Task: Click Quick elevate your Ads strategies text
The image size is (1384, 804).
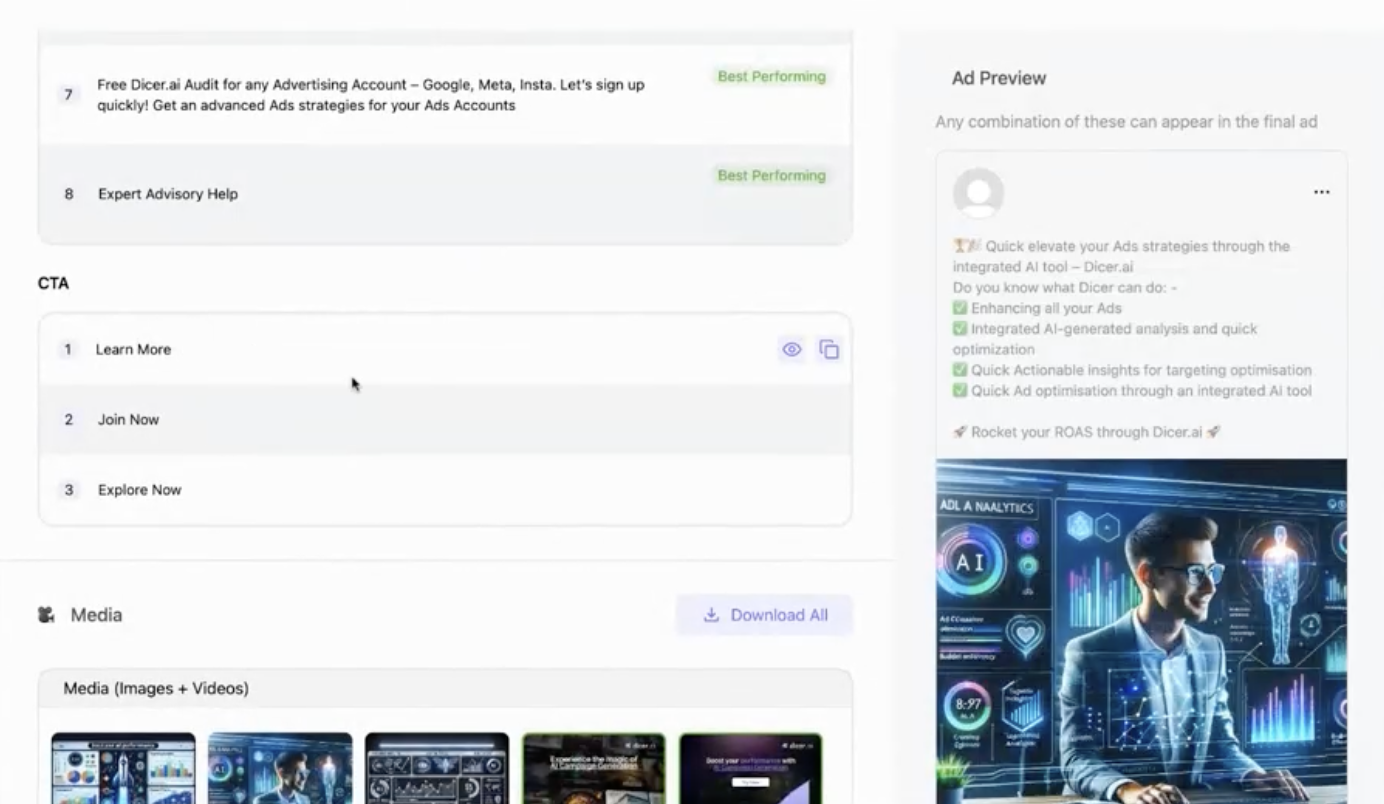Action: coord(1121,256)
